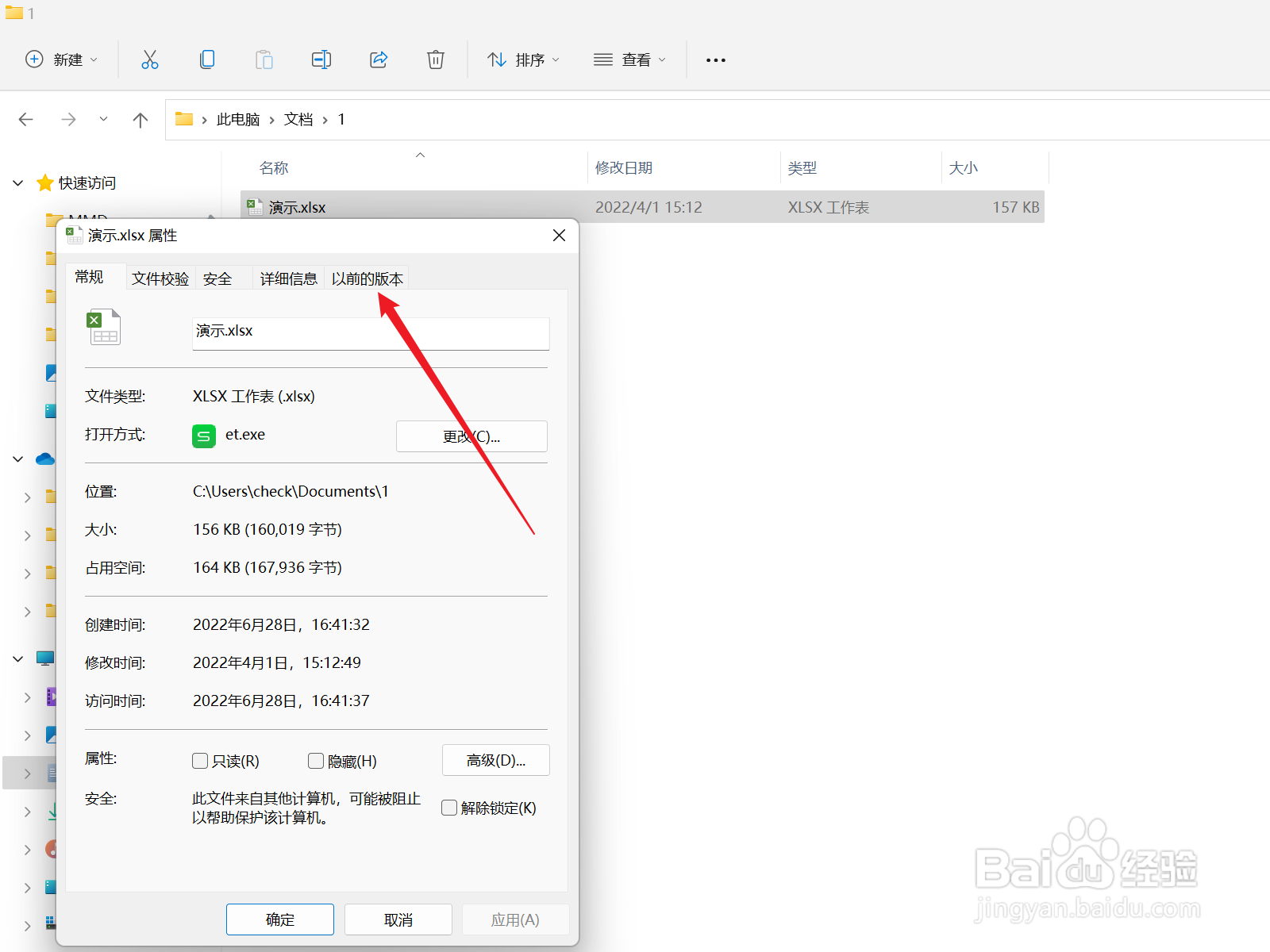Rename the selected file
The image size is (1270, 952).
pos(321,59)
